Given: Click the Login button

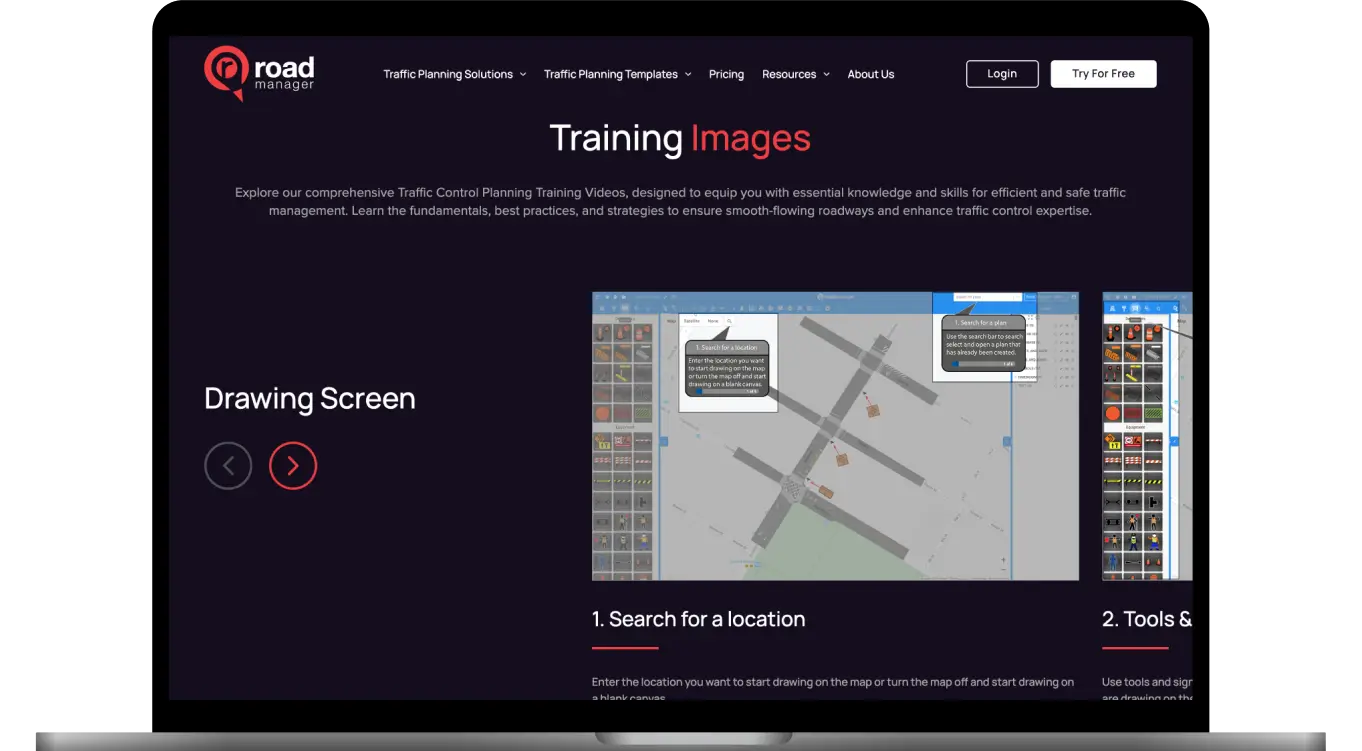Looking at the screenshot, I should 1002,74.
